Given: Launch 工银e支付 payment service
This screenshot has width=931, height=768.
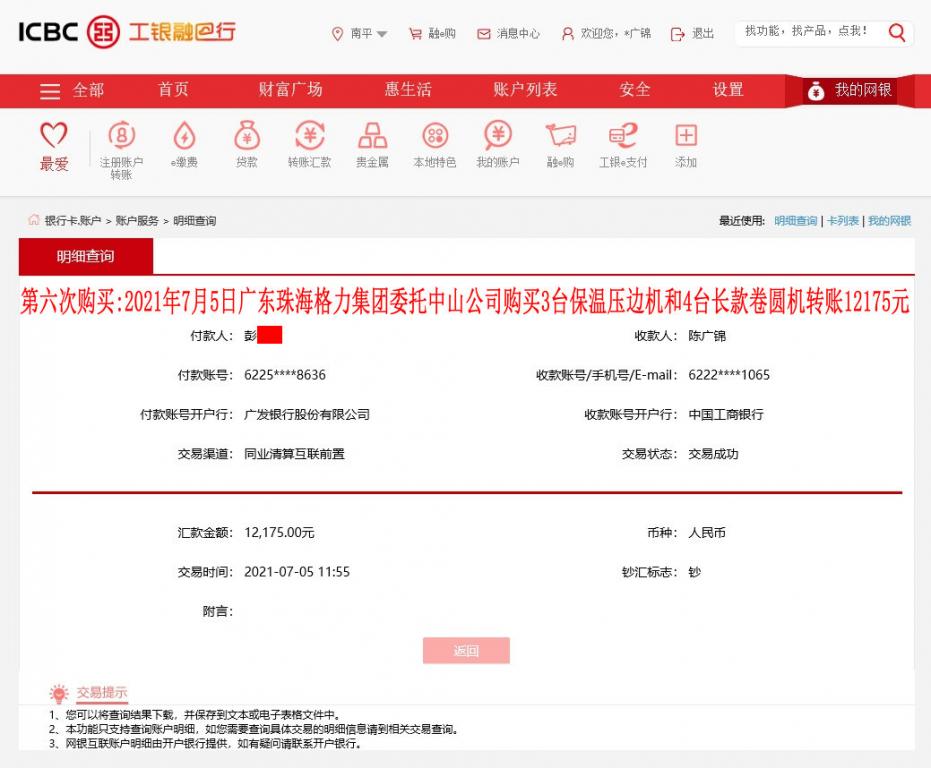Looking at the screenshot, I should (625, 142).
